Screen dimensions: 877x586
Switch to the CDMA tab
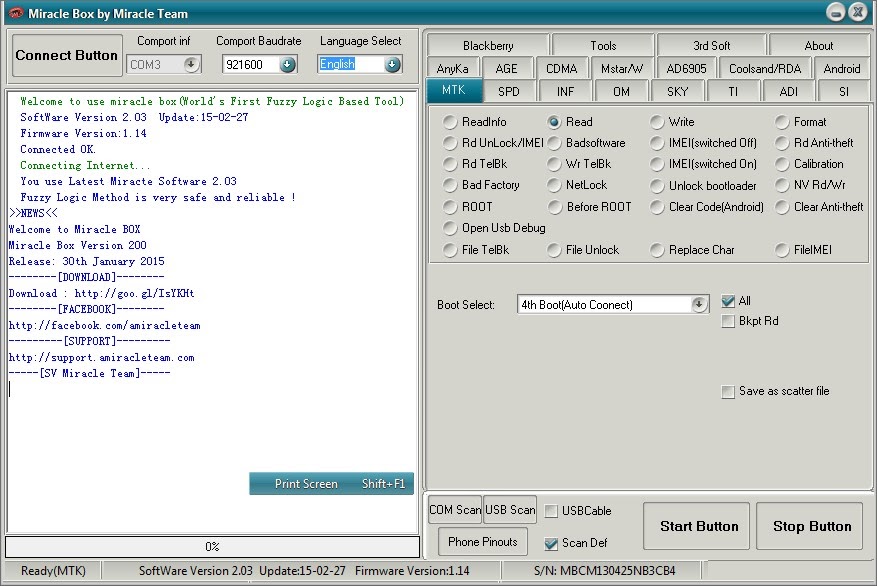(x=561, y=68)
